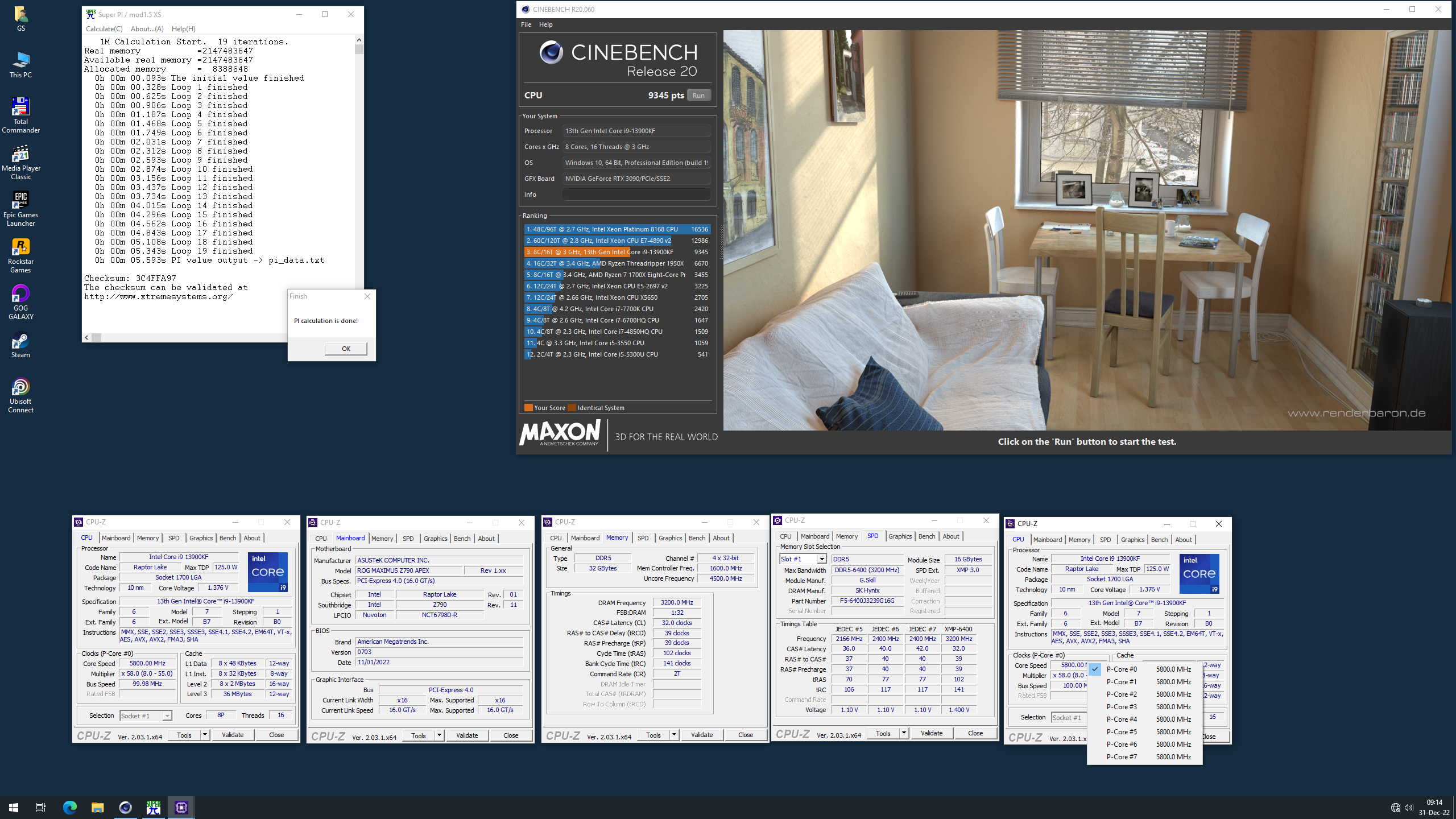Viewport: 1456px width, 819px height.
Task: Switch to SPD tab in Memory CPU-Z window
Action: tap(643, 538)
